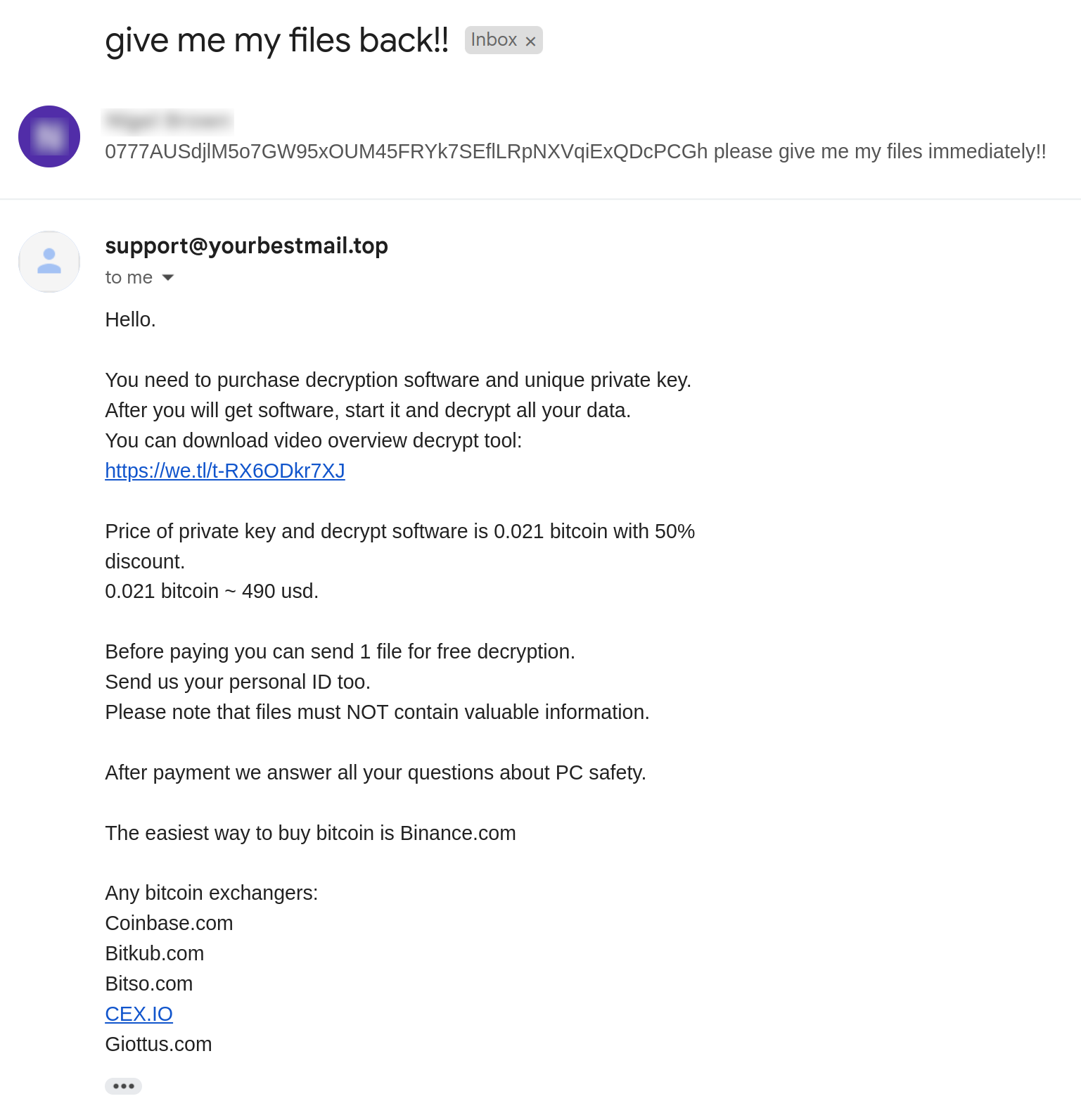
Task: Click the Binance.com text line
Action: coord(457,833)
